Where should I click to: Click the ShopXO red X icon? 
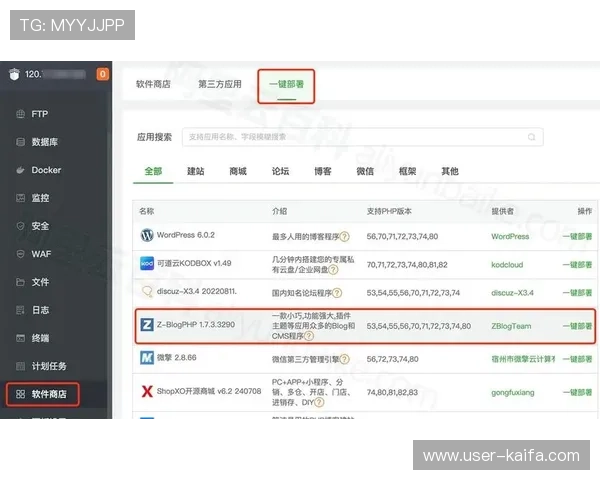click(147, 391)
